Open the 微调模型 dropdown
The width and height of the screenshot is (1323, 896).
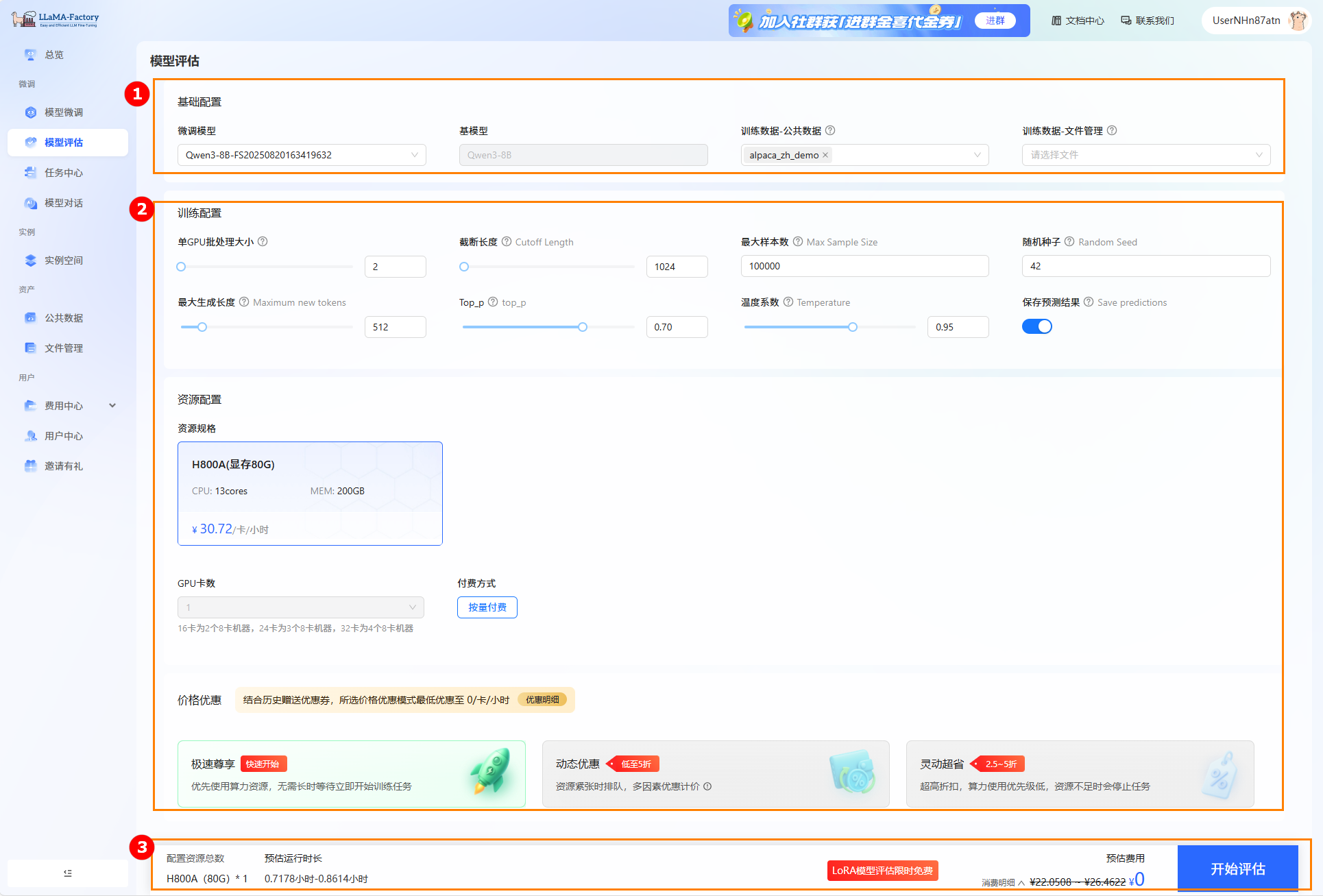[x=302, y=156]
